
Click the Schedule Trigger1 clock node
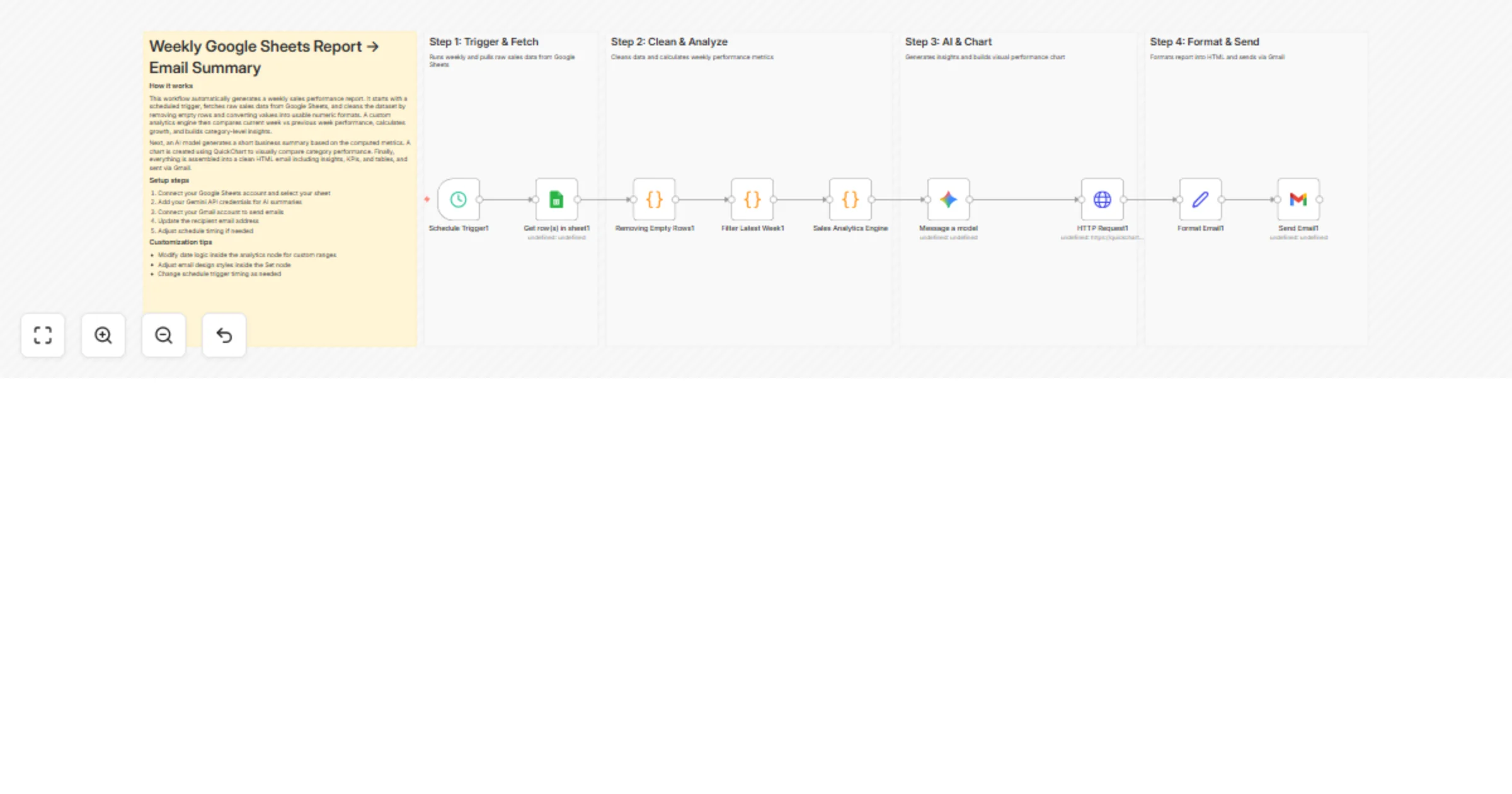pyautogui.click(x=459, y=200)
